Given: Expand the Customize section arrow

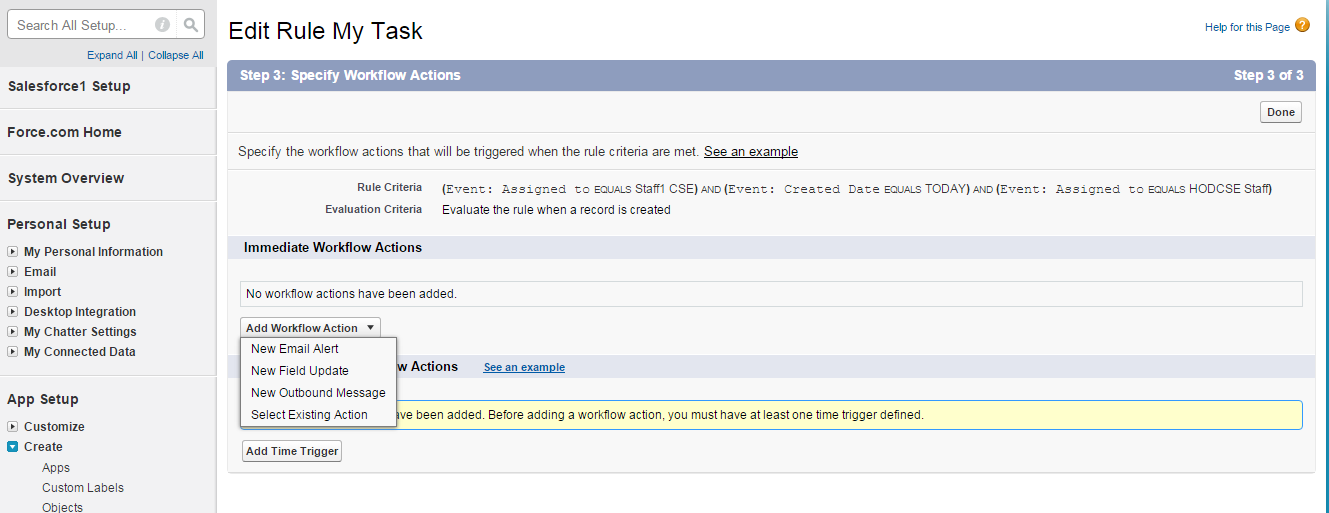Looking at the screenshot, I should point(13,427).
